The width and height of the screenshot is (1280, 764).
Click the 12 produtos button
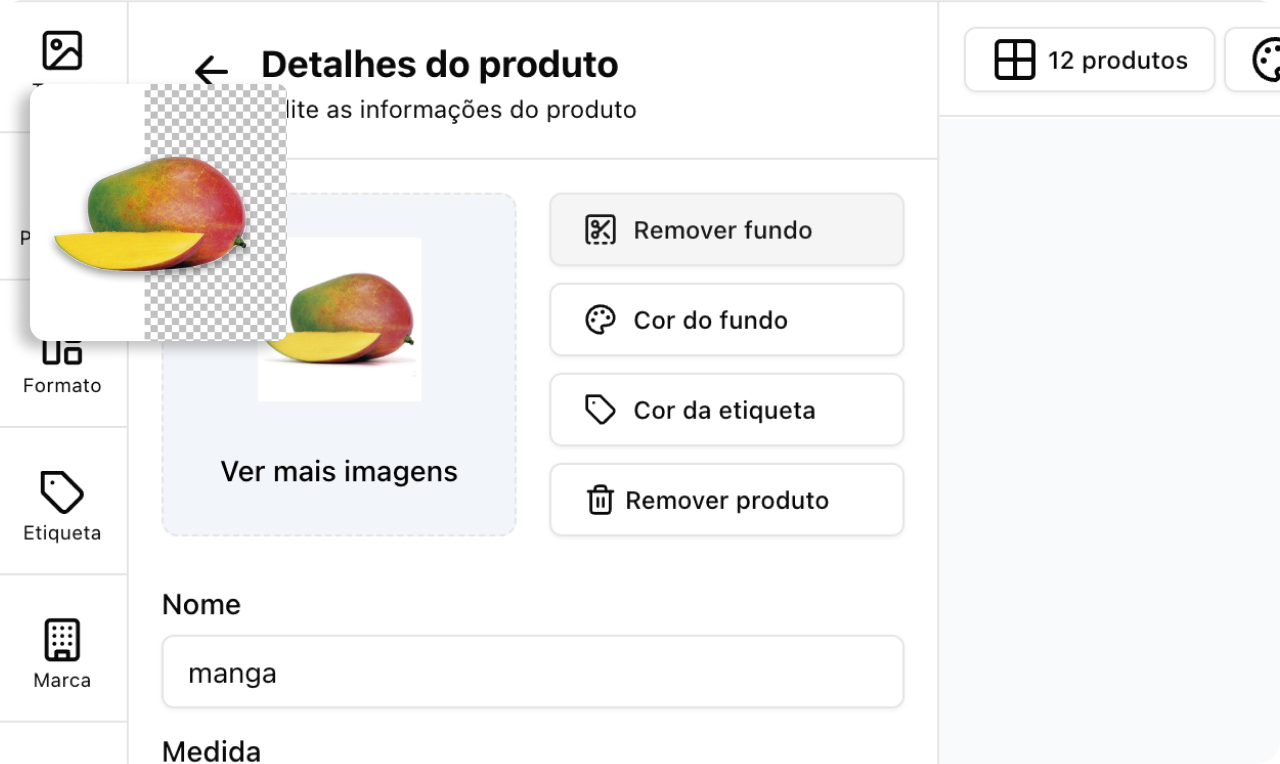tap(1089, 60)
